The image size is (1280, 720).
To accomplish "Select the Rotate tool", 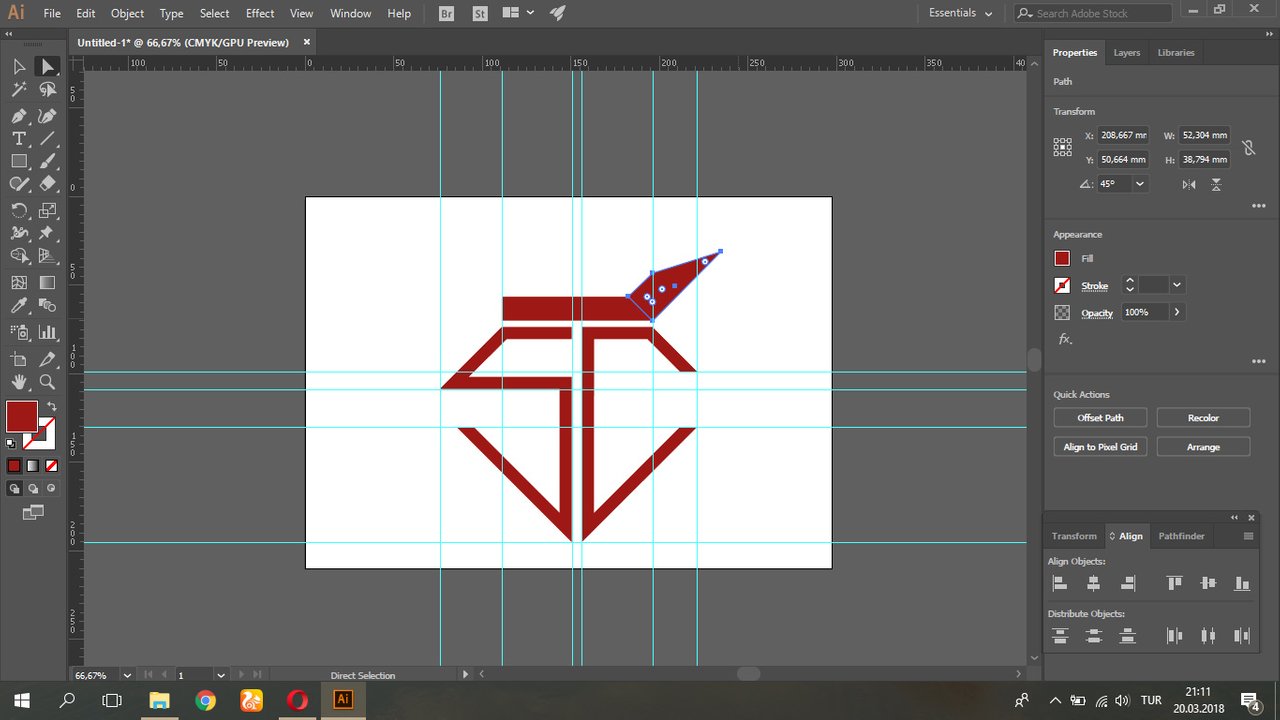I will (x=19, y=210).
